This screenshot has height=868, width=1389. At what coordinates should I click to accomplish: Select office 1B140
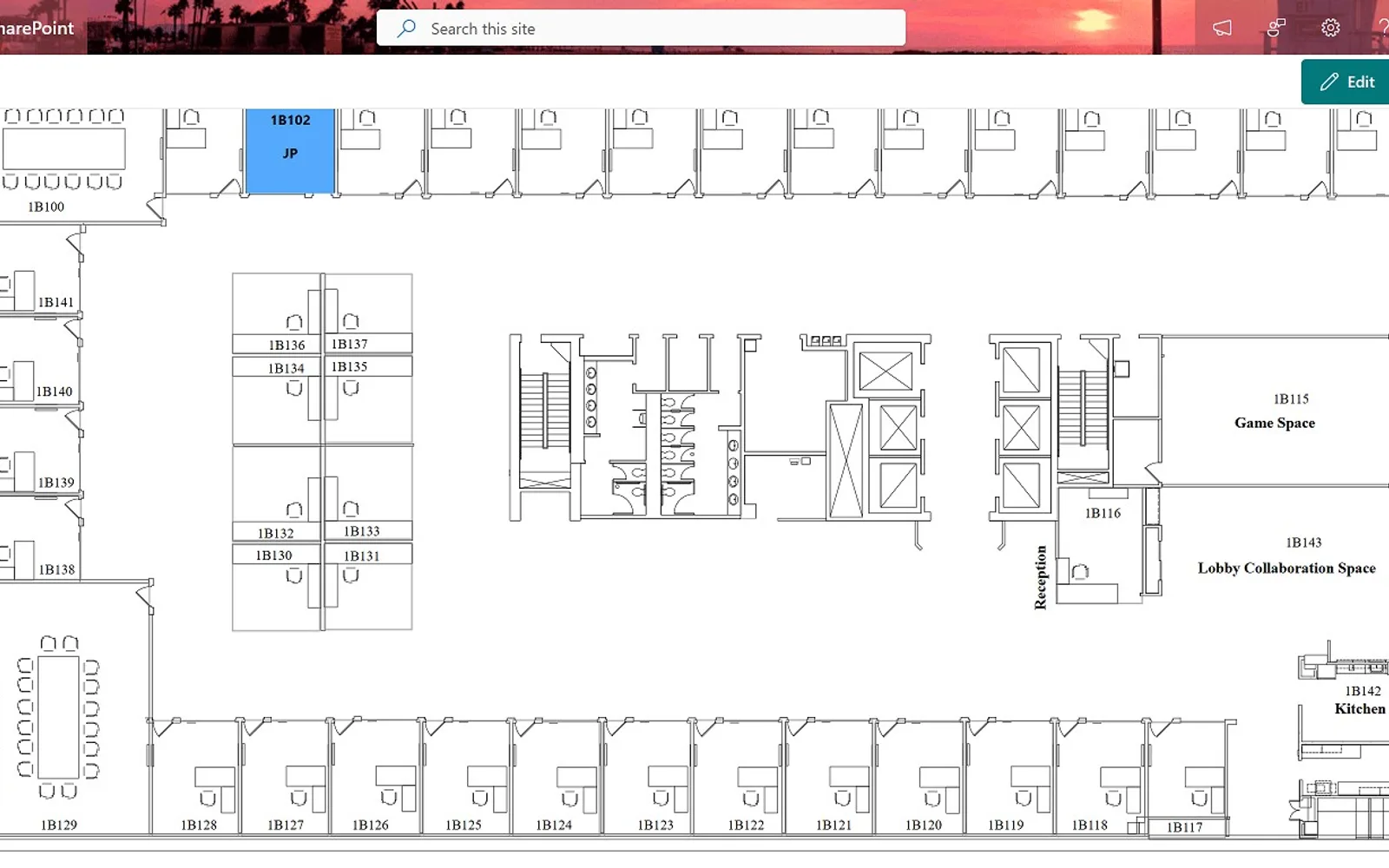[54, 391]
